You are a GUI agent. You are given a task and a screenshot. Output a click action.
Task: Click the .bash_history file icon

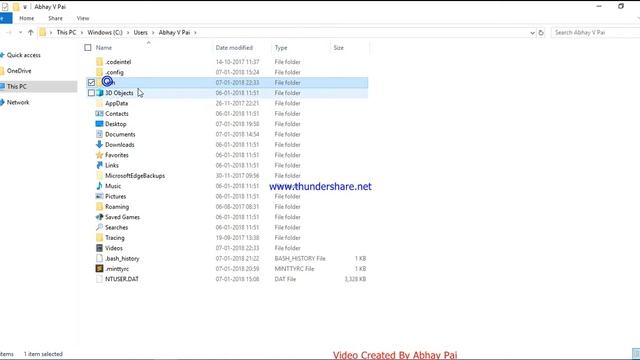(x=99, y=258)
